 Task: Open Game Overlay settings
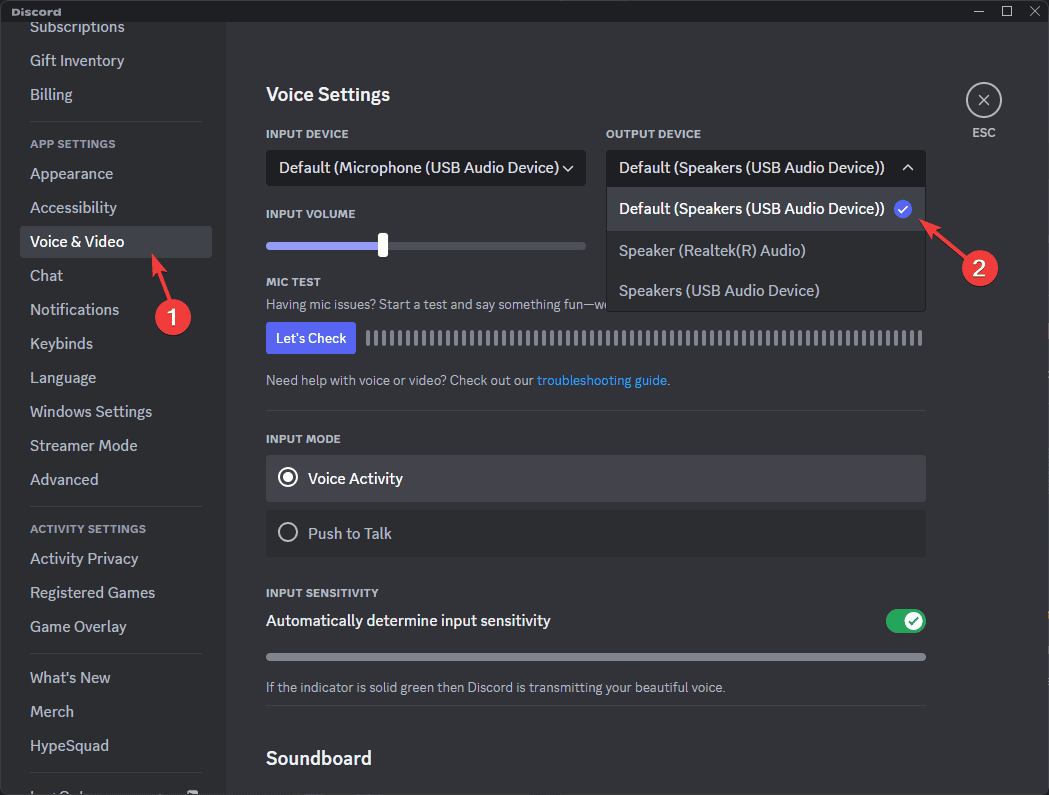click(78, 626)
